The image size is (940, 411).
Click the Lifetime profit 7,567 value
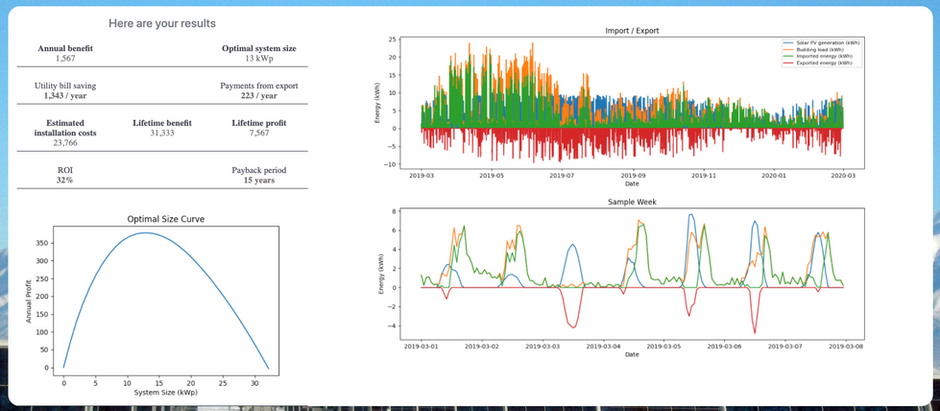(x=259, y=133)
